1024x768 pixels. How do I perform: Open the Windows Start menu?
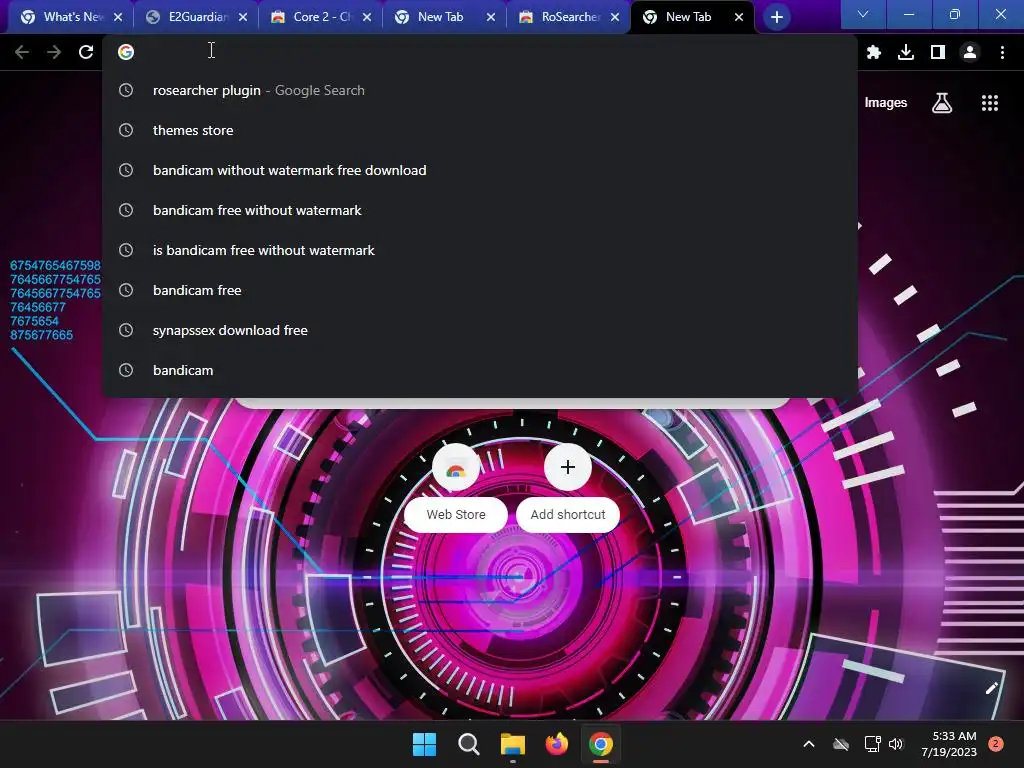[x=424, y=744]
